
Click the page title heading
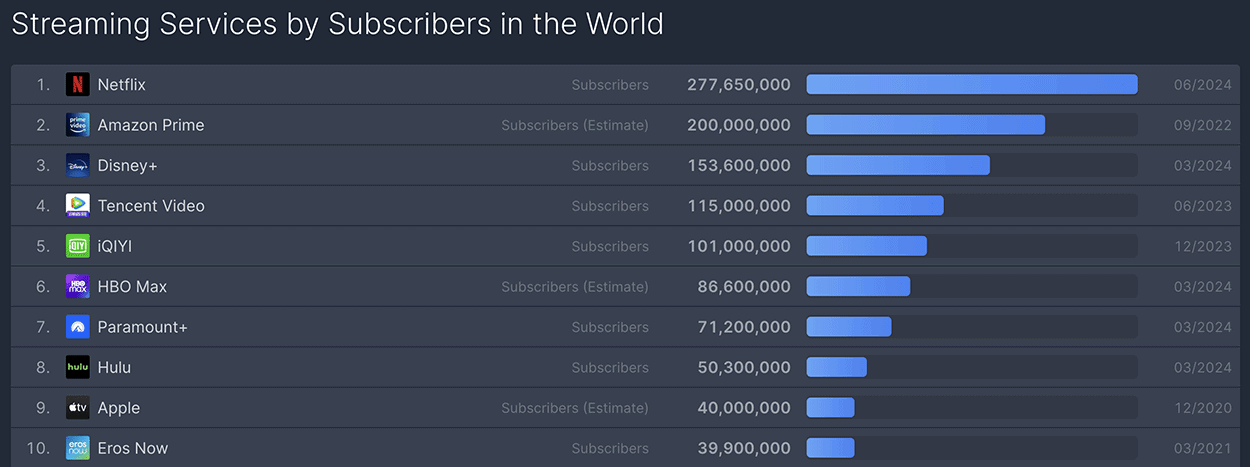point(338,24)
